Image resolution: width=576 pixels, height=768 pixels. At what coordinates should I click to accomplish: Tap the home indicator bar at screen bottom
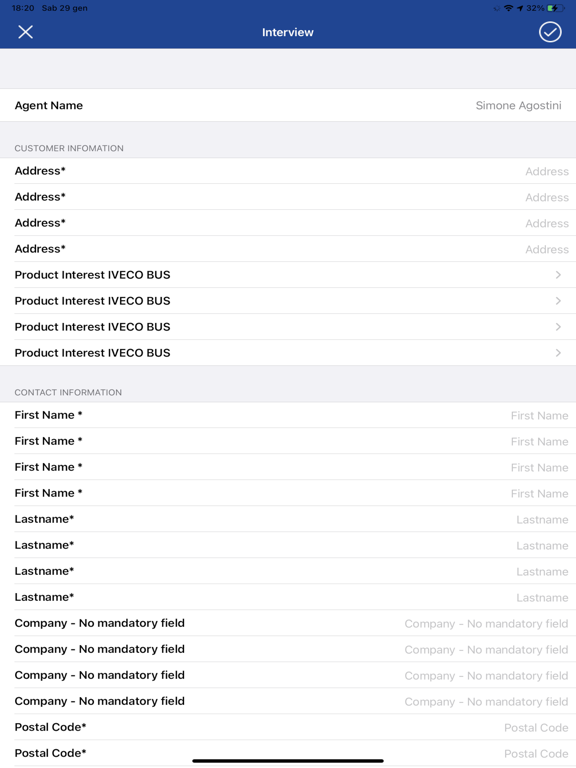pos(288,761)
